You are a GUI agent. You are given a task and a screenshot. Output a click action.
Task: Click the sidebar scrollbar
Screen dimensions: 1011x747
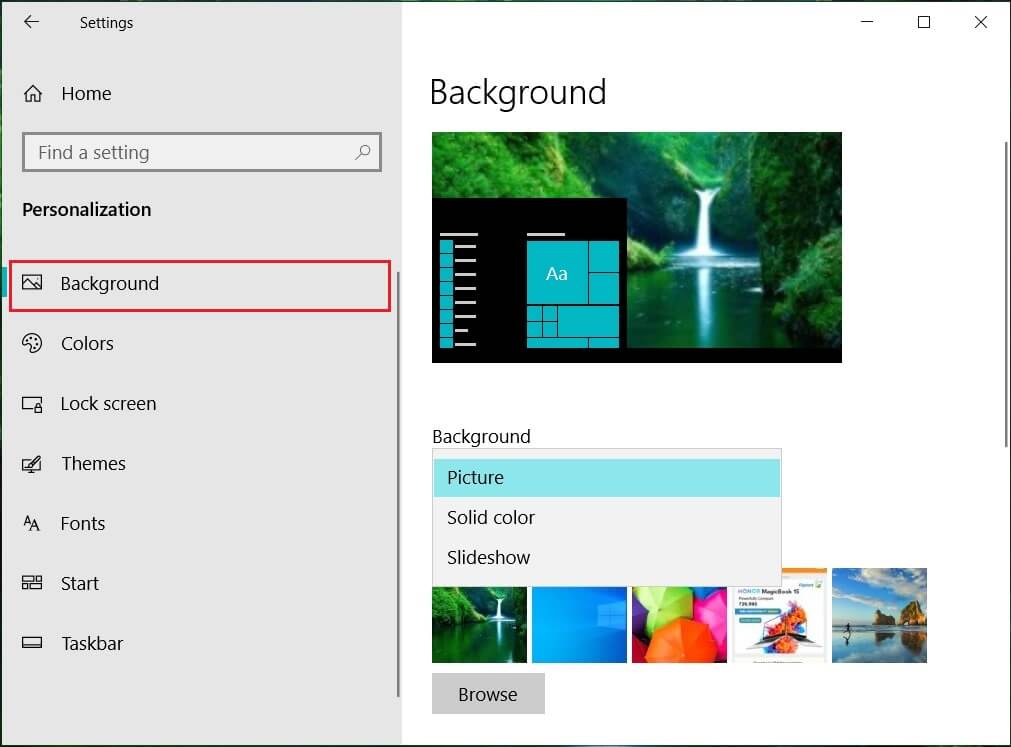(398, 483)
